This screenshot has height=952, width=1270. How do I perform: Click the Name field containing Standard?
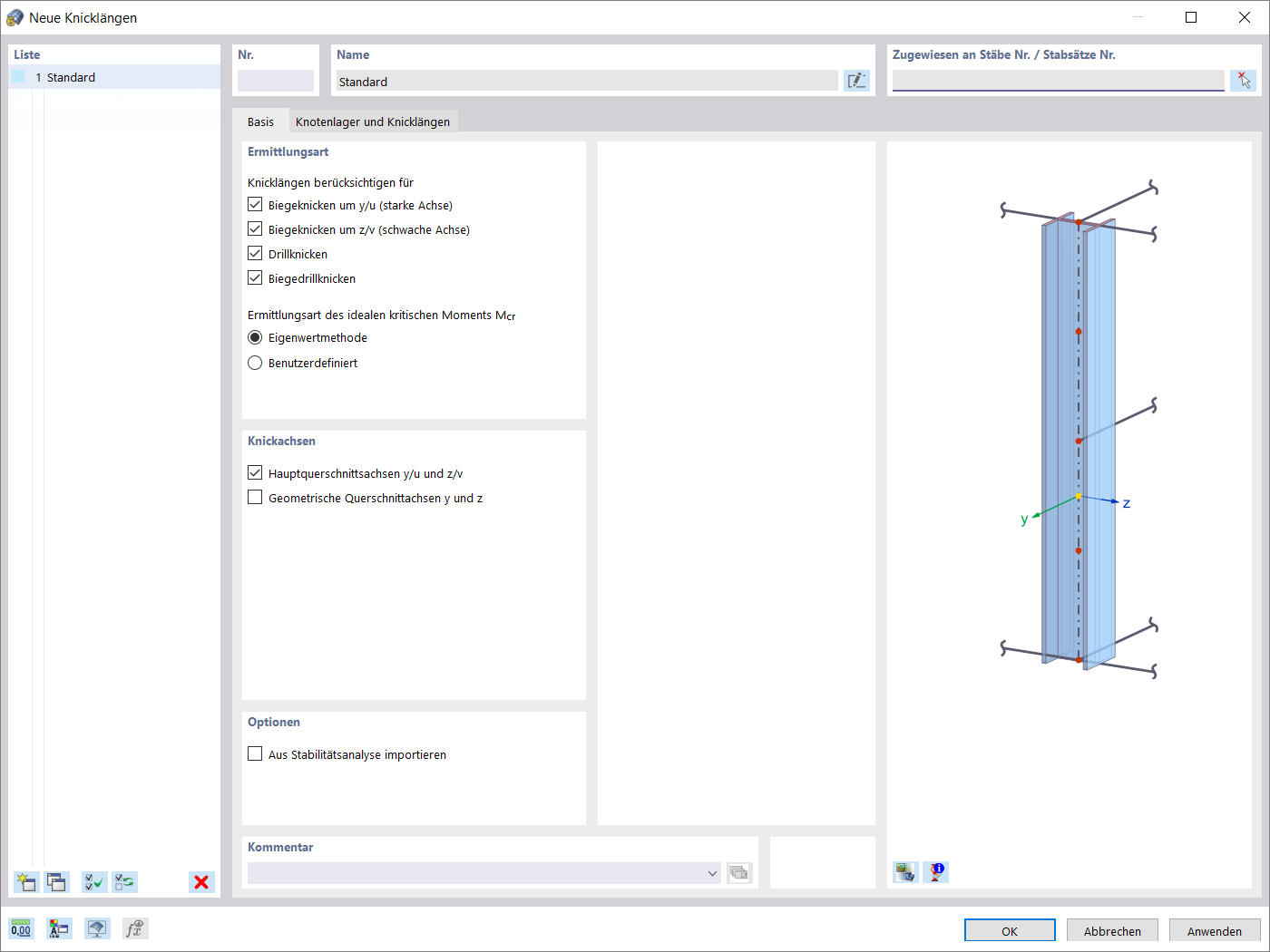[587, 81]
